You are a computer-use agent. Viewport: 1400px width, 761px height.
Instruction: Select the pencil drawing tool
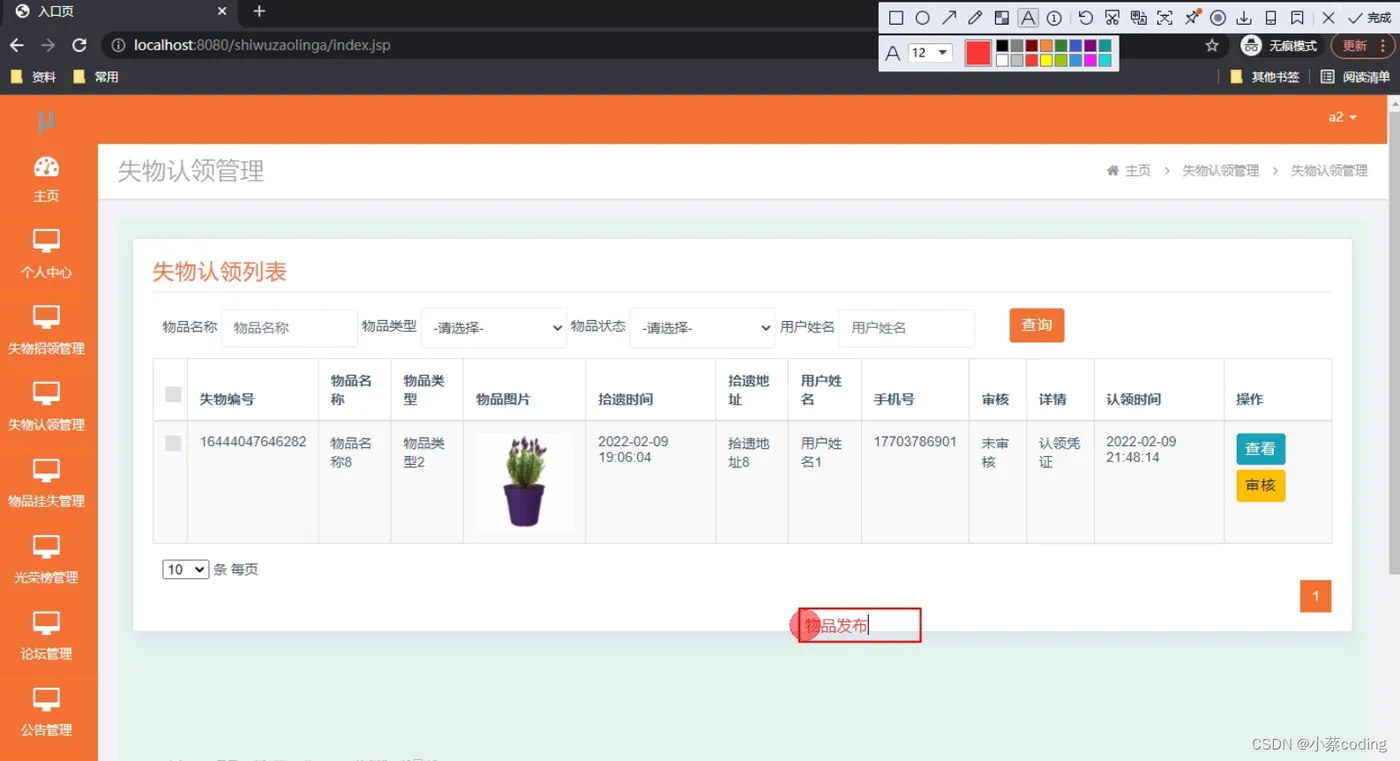(x=975, y=18)
